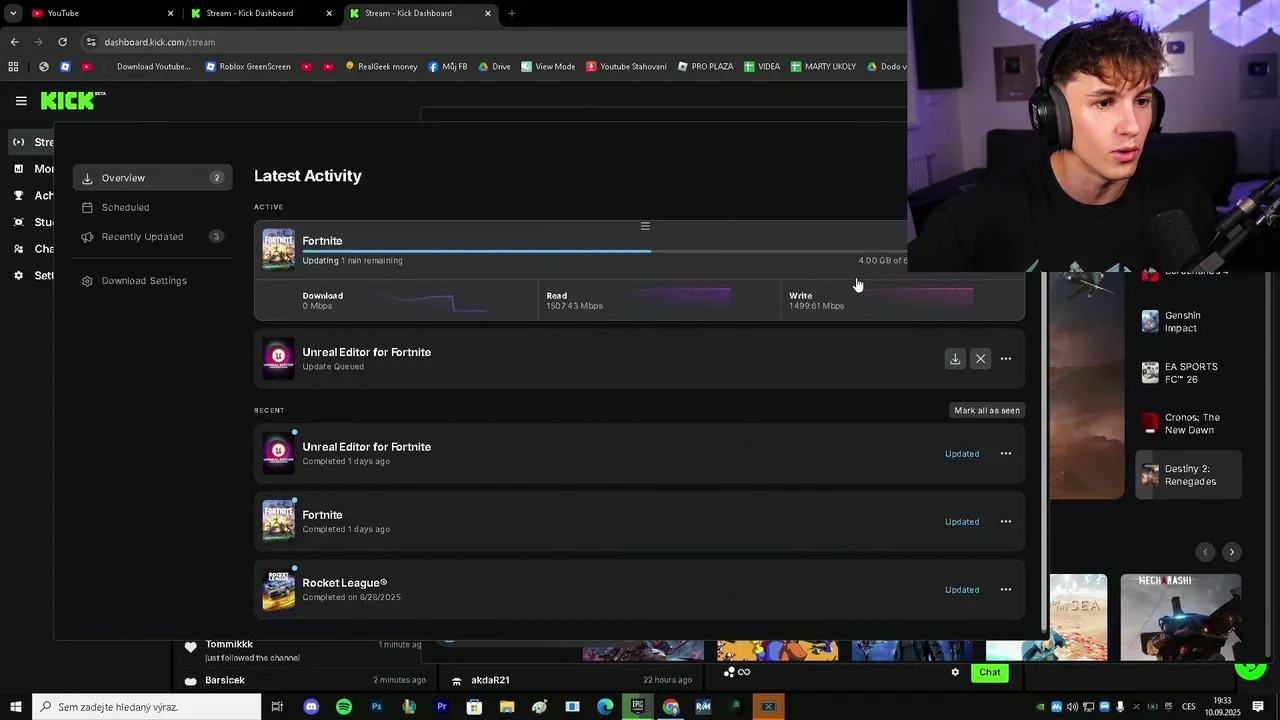Click the Fortnite update progress bar
1280x720 pixels.
tap(604, 251)
